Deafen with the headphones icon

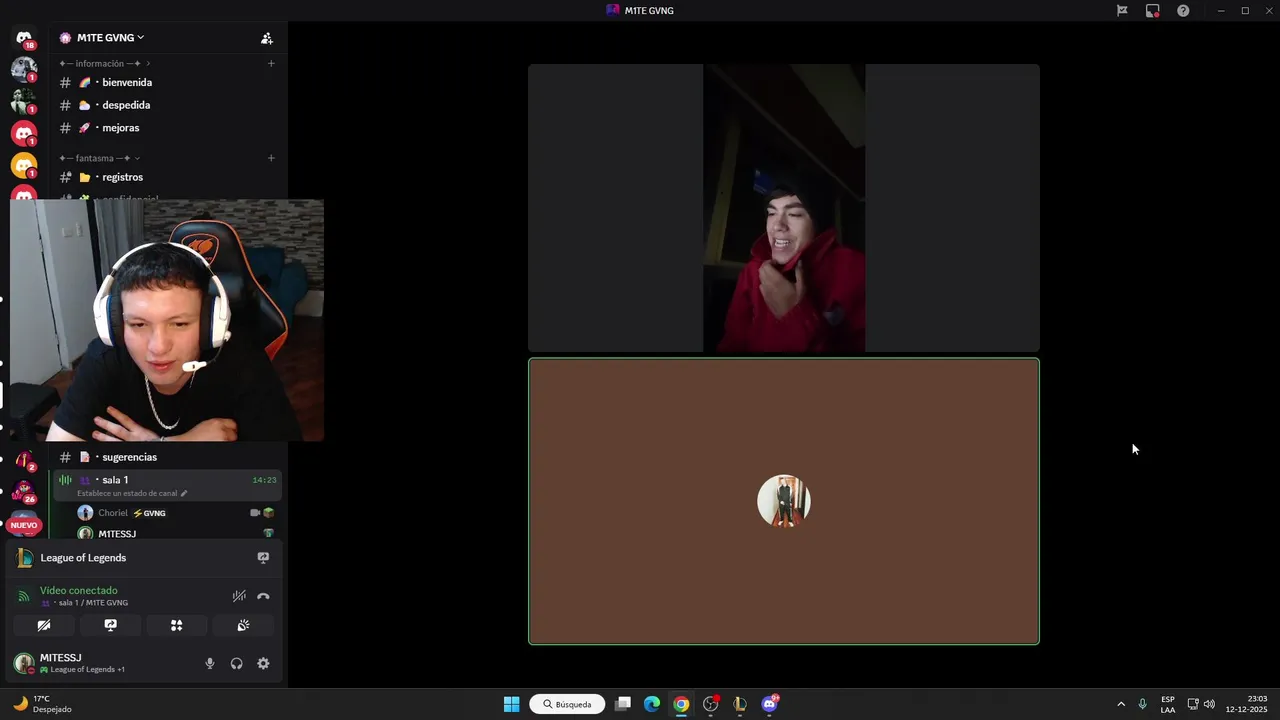tap(237, 663)
